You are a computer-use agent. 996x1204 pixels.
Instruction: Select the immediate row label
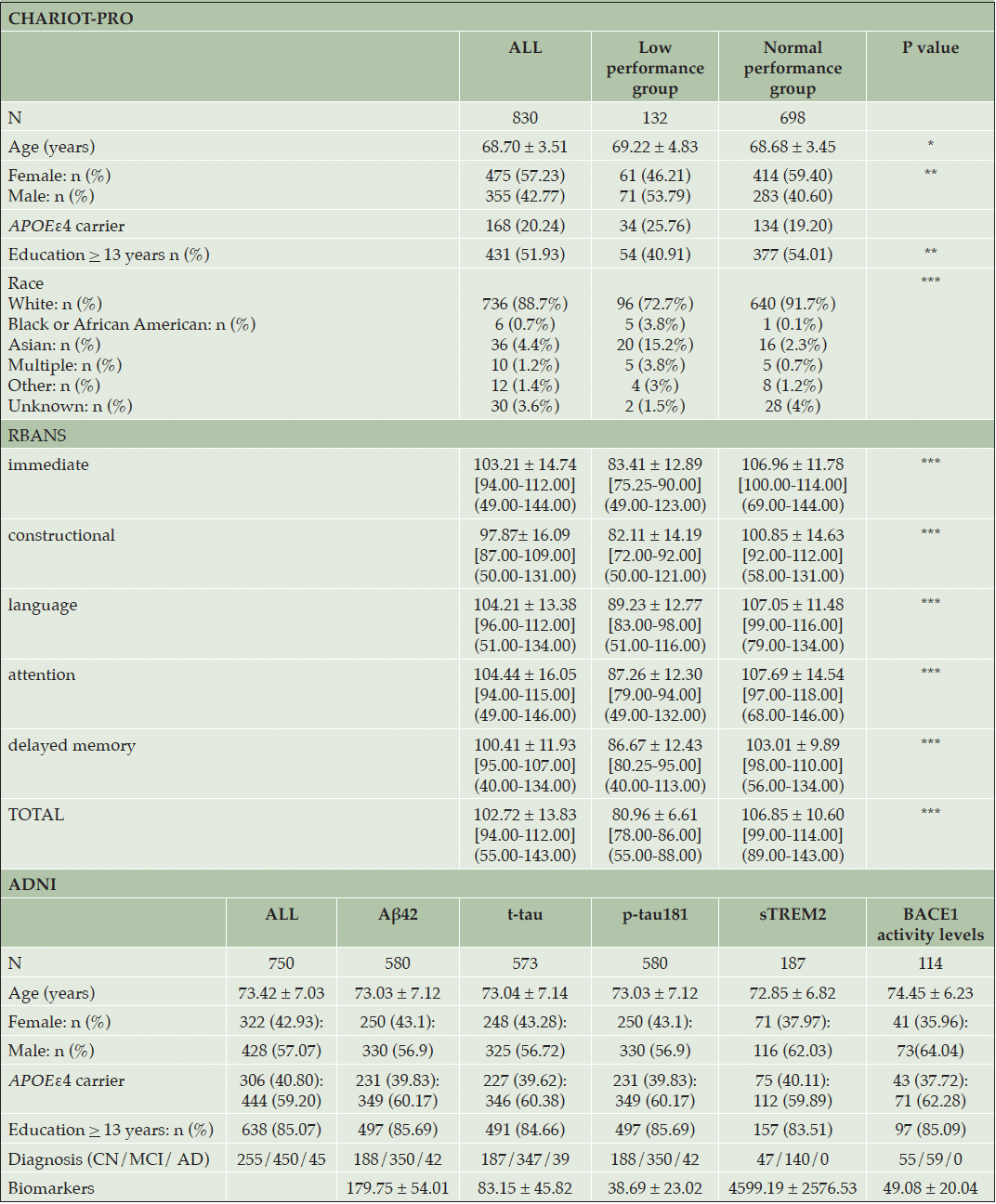48,465
